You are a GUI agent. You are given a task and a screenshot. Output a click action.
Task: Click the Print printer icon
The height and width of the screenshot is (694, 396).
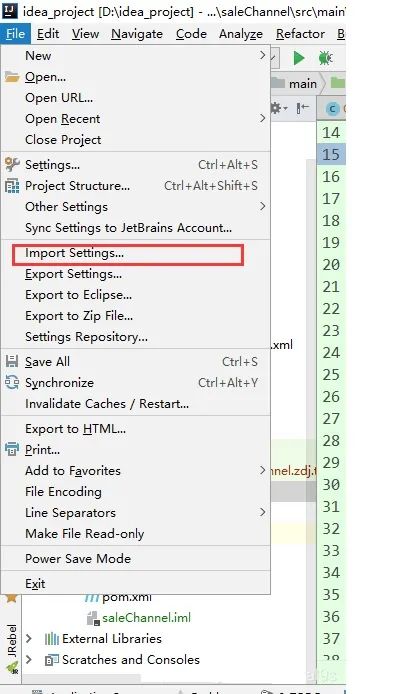12,450
